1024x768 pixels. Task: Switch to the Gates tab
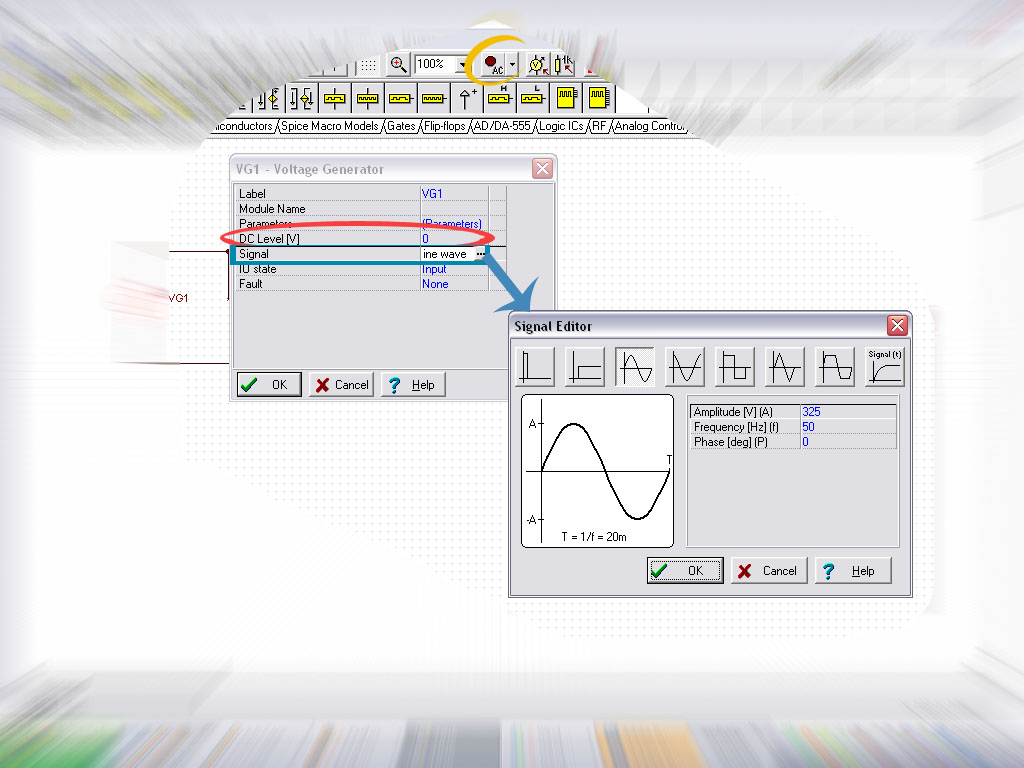(401, 126)
